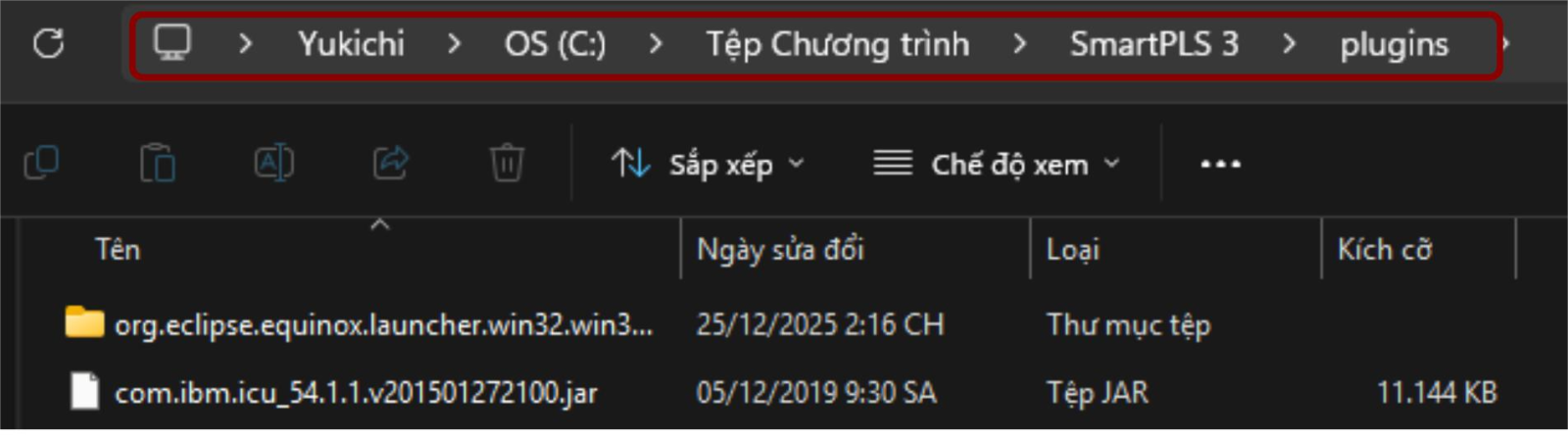Screen dimensions: 1568x435
Task: Click the Delete trash can icon
Action: 507,163
